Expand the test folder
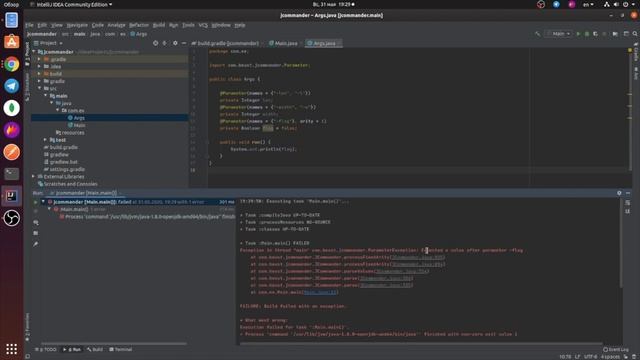This screenshot has height=360, width=640. 45,140
